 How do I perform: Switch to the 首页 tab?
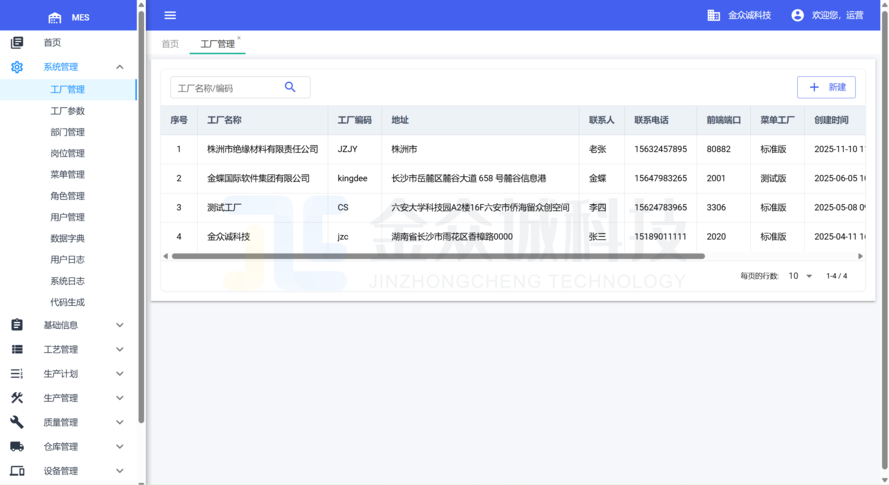[x=170, y=44]
